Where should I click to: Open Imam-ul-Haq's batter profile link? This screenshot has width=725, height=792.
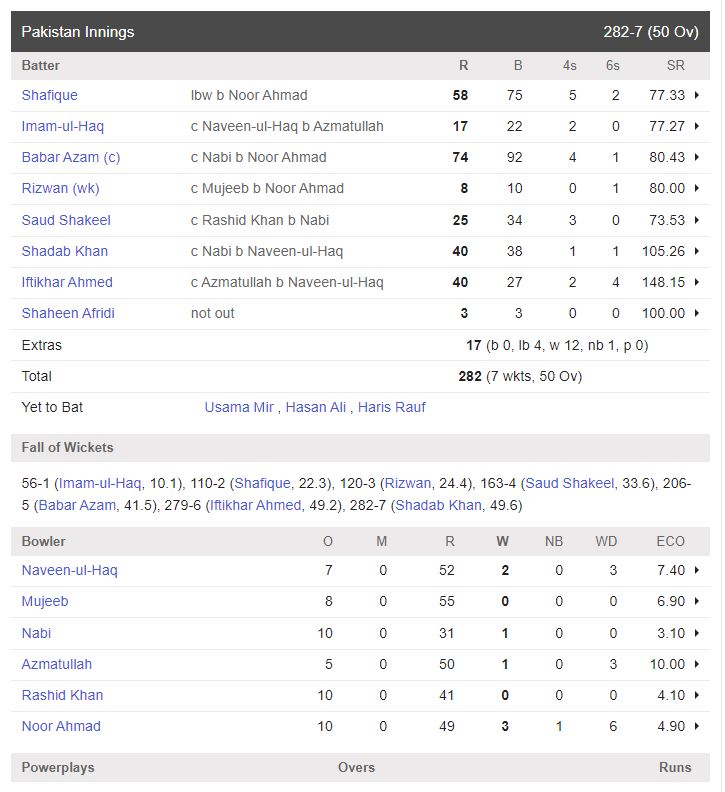62,127
